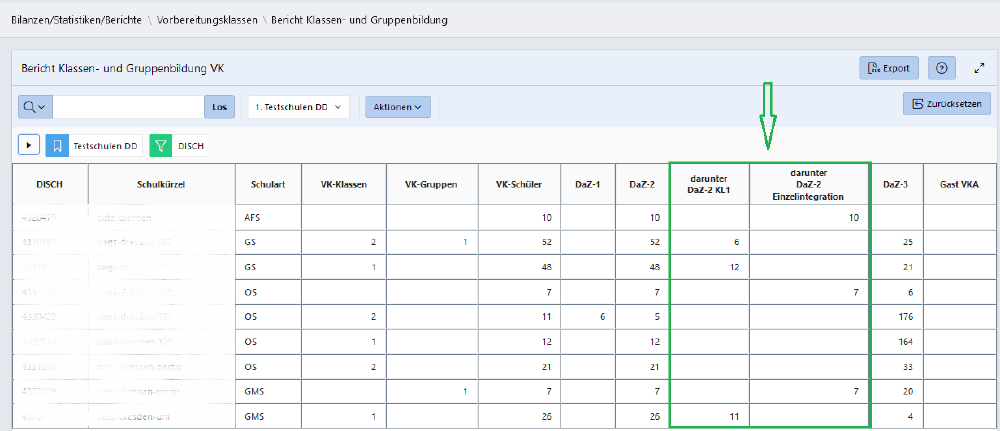This screenshot has width=1000, height=431.
Task: Click the blue bookmark icon for Testschulen DD
Action: [58, 145]
